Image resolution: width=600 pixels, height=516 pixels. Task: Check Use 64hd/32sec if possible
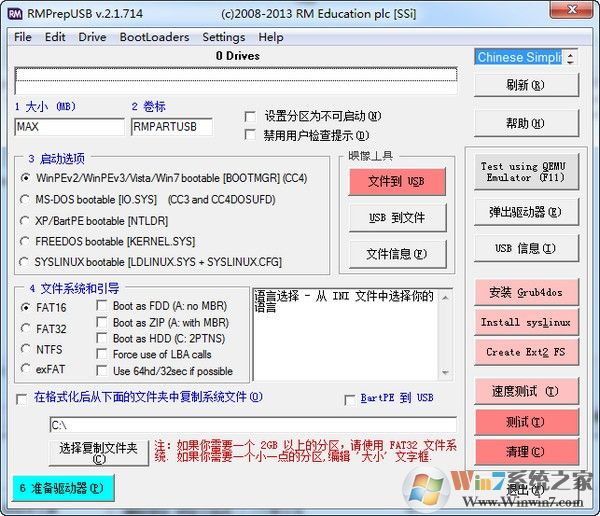click(102, 371)
